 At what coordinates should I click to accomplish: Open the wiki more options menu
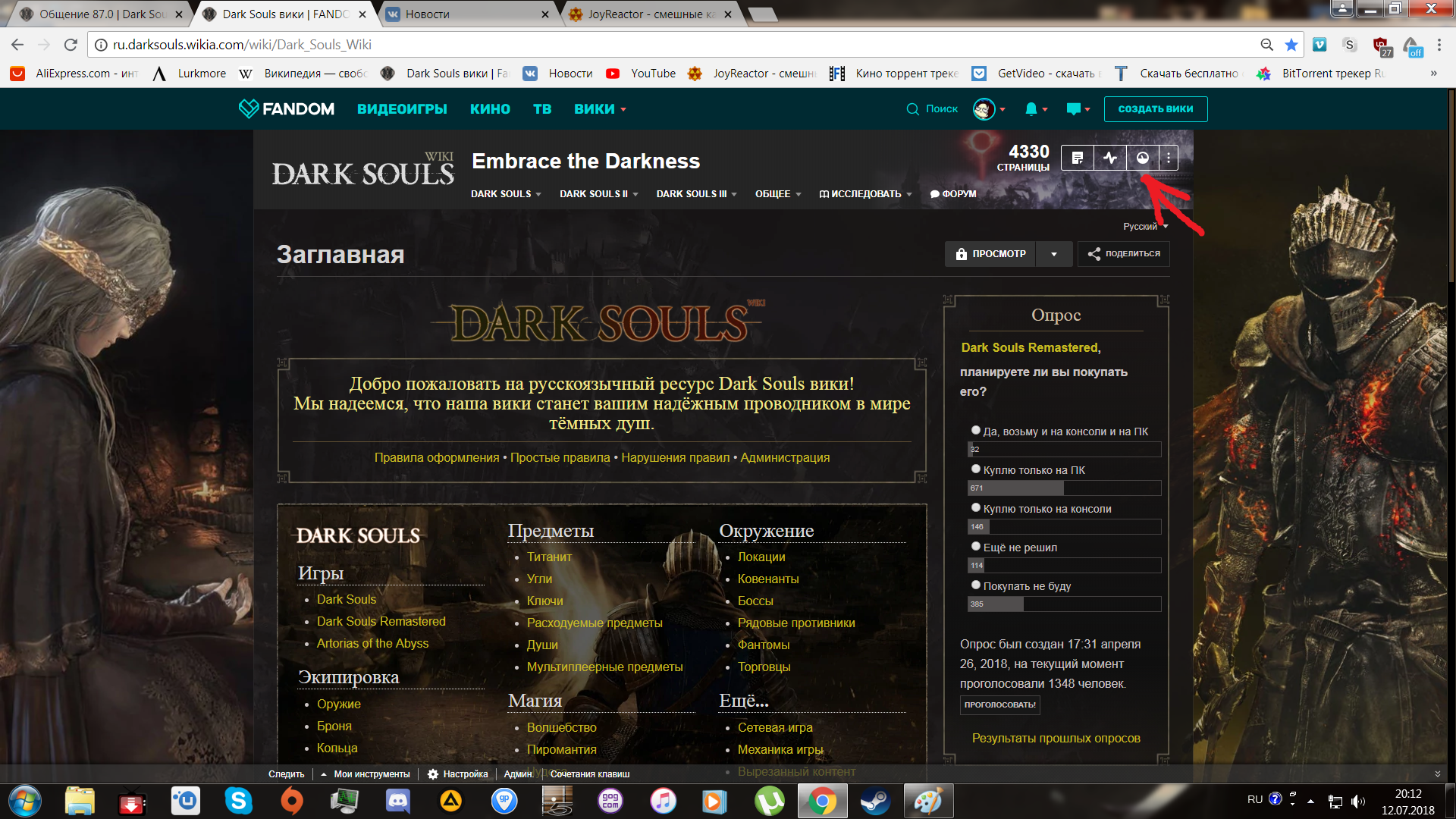[x=1169, y=158]
